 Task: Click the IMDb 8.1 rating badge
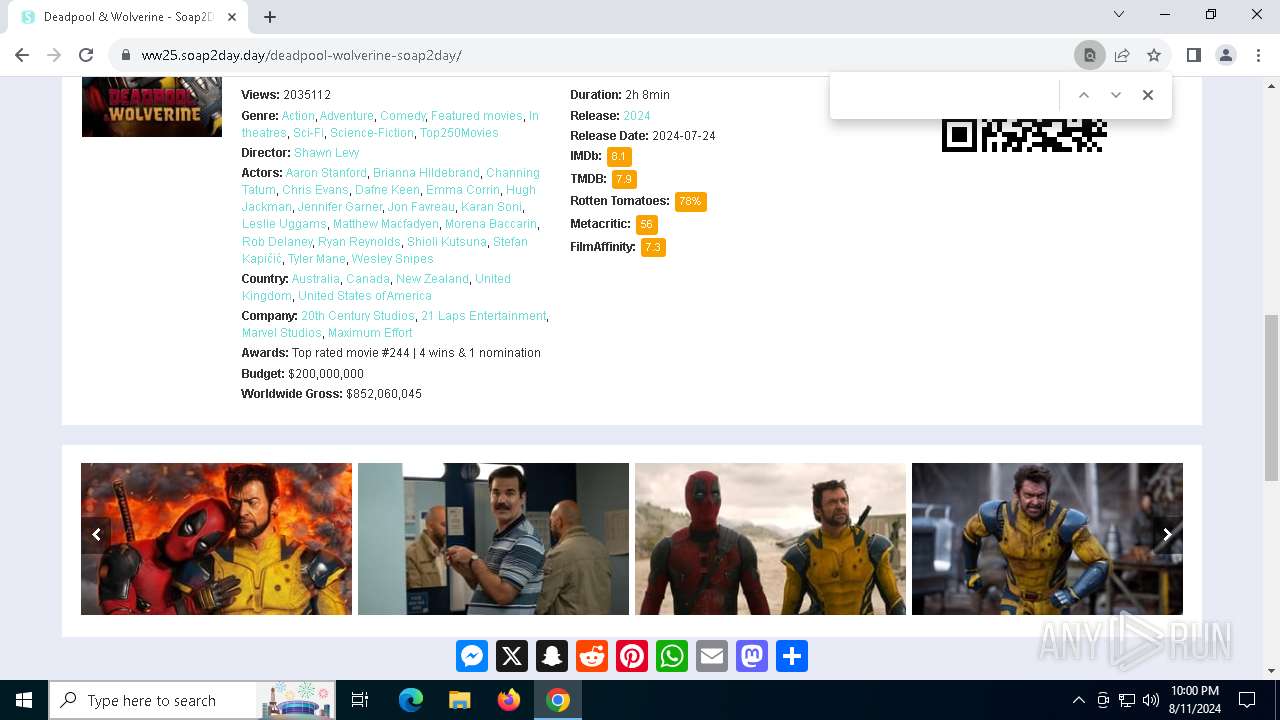619,157
